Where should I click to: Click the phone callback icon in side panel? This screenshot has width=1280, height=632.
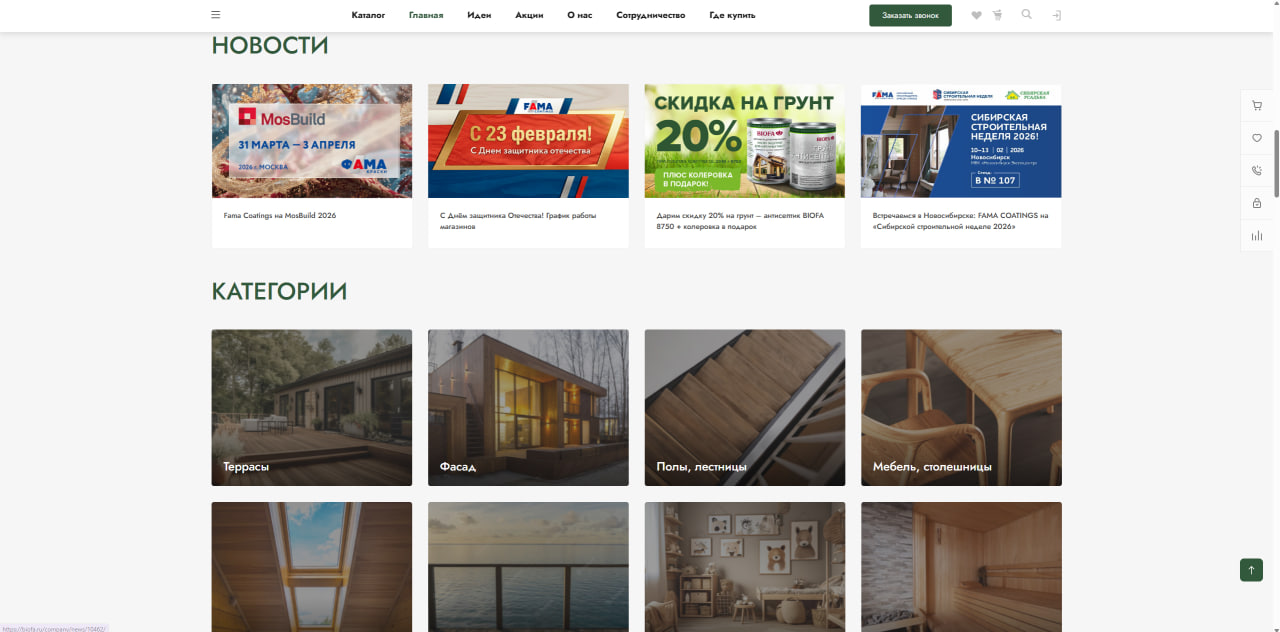pos(1257,171)
